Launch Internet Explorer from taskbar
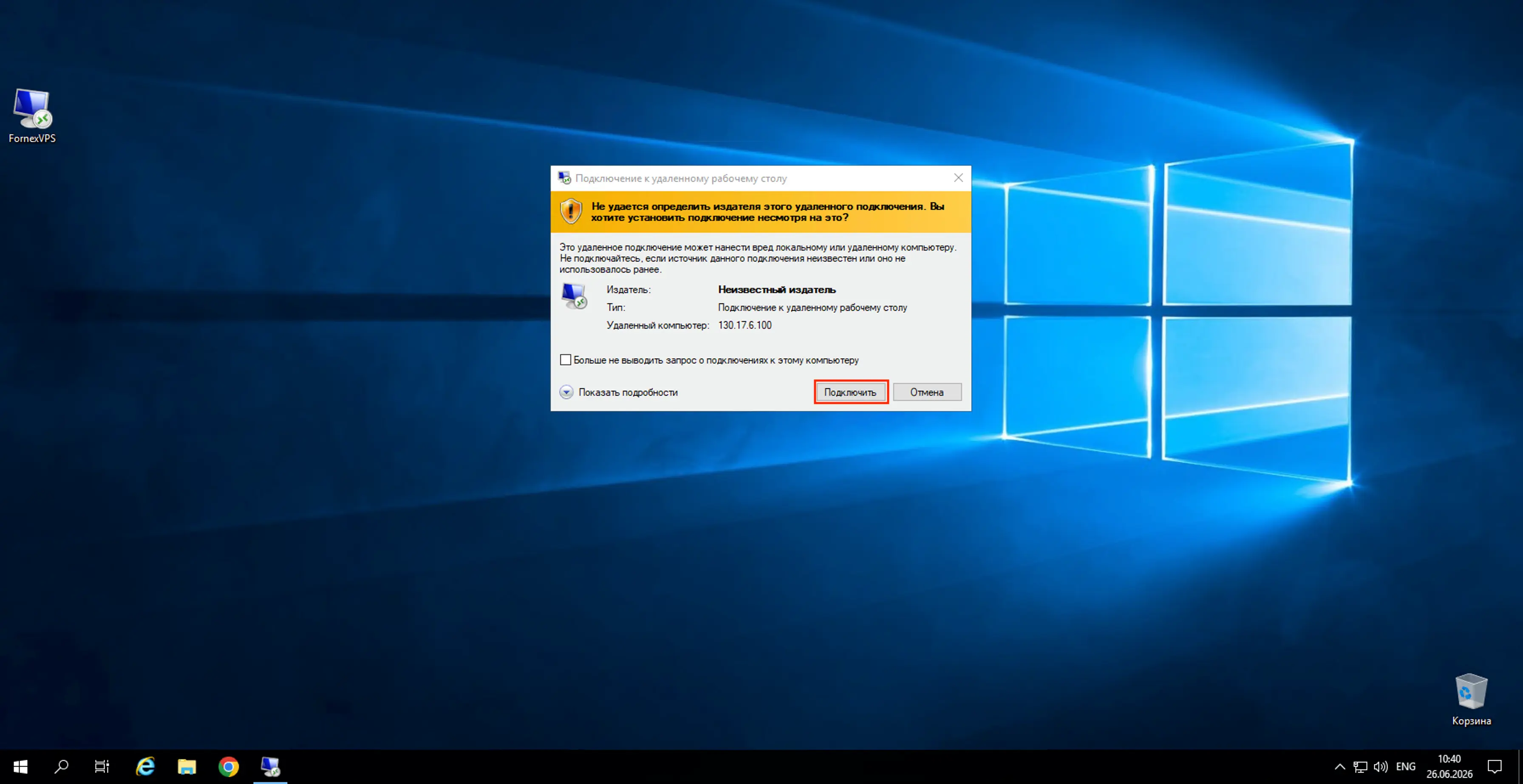Screen dimensions: 1523x784 145,767
